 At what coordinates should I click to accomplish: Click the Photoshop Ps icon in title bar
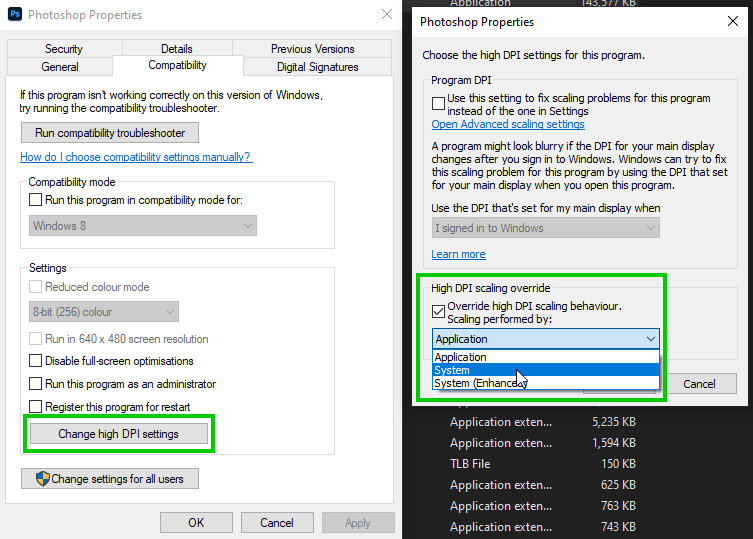15,14
